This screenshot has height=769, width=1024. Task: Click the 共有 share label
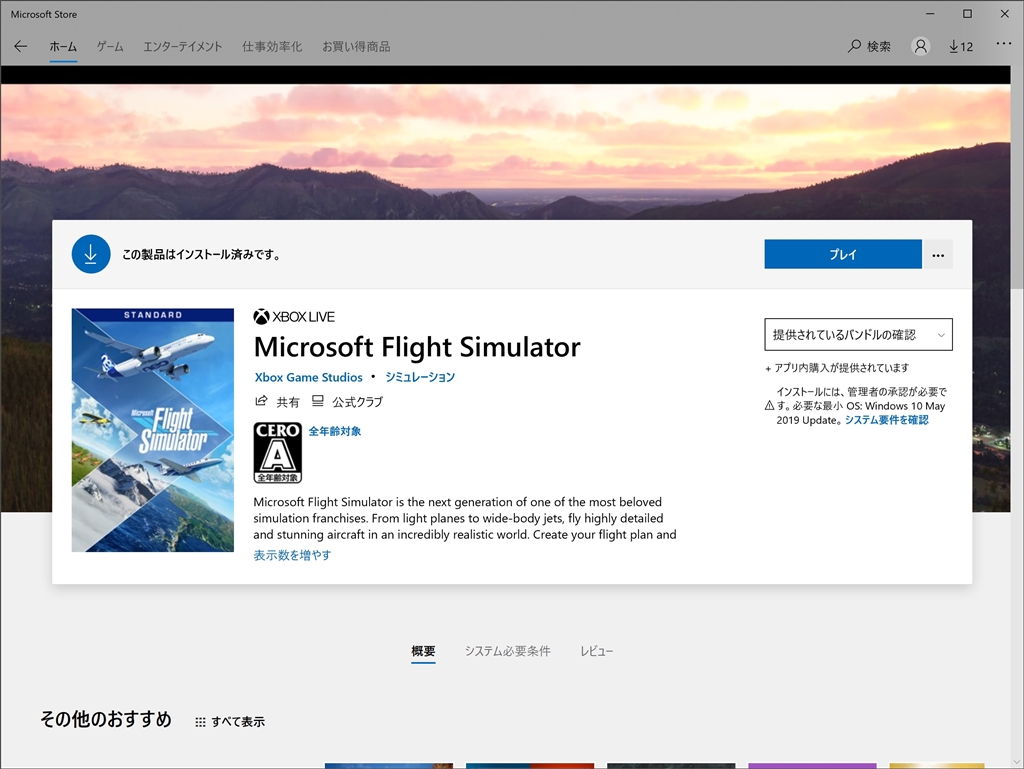pyautogui.click(x=287, y=401)
